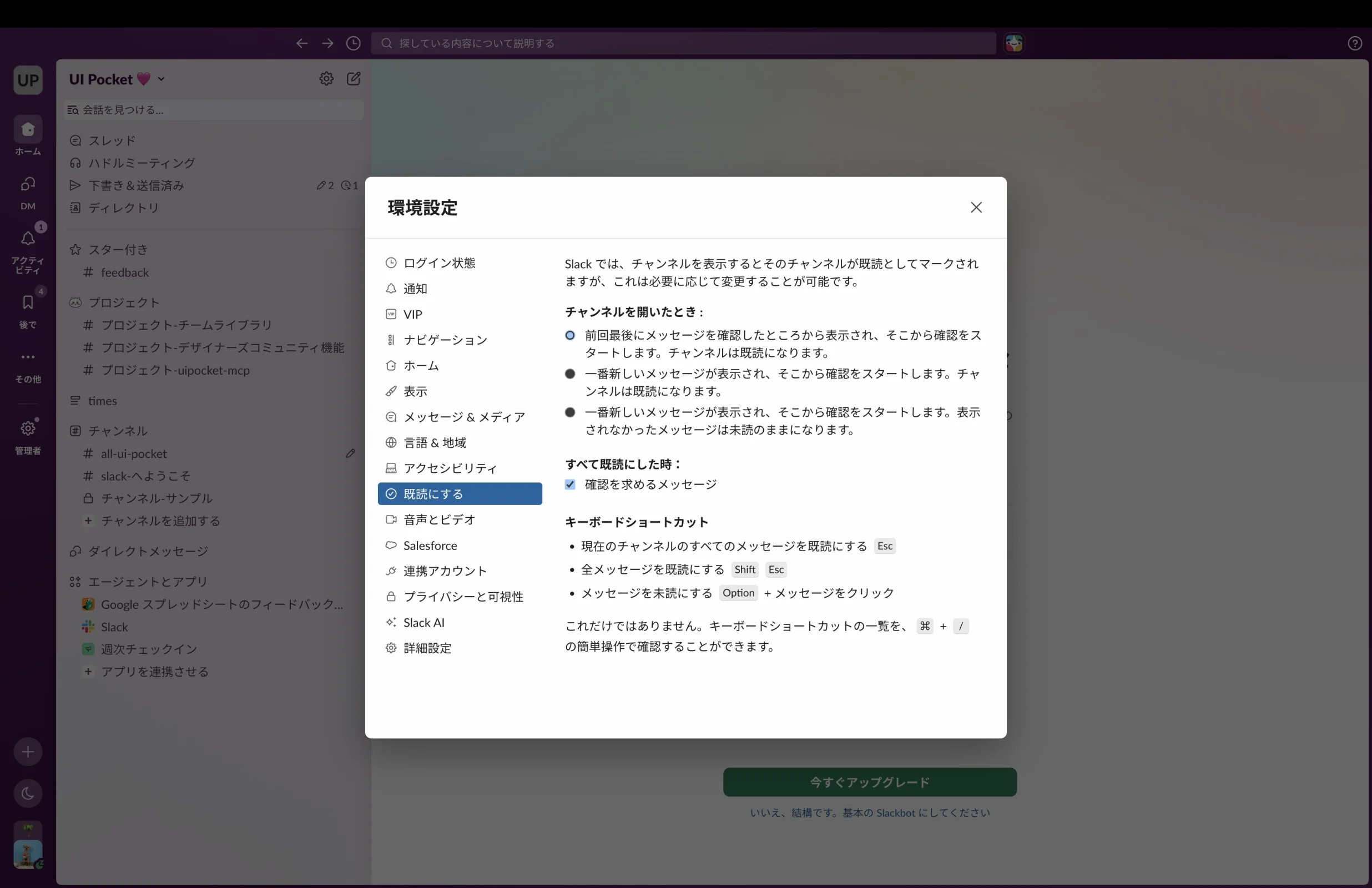Open 通知 preferences tab
1372x888 pixels.
coord(460,288)
